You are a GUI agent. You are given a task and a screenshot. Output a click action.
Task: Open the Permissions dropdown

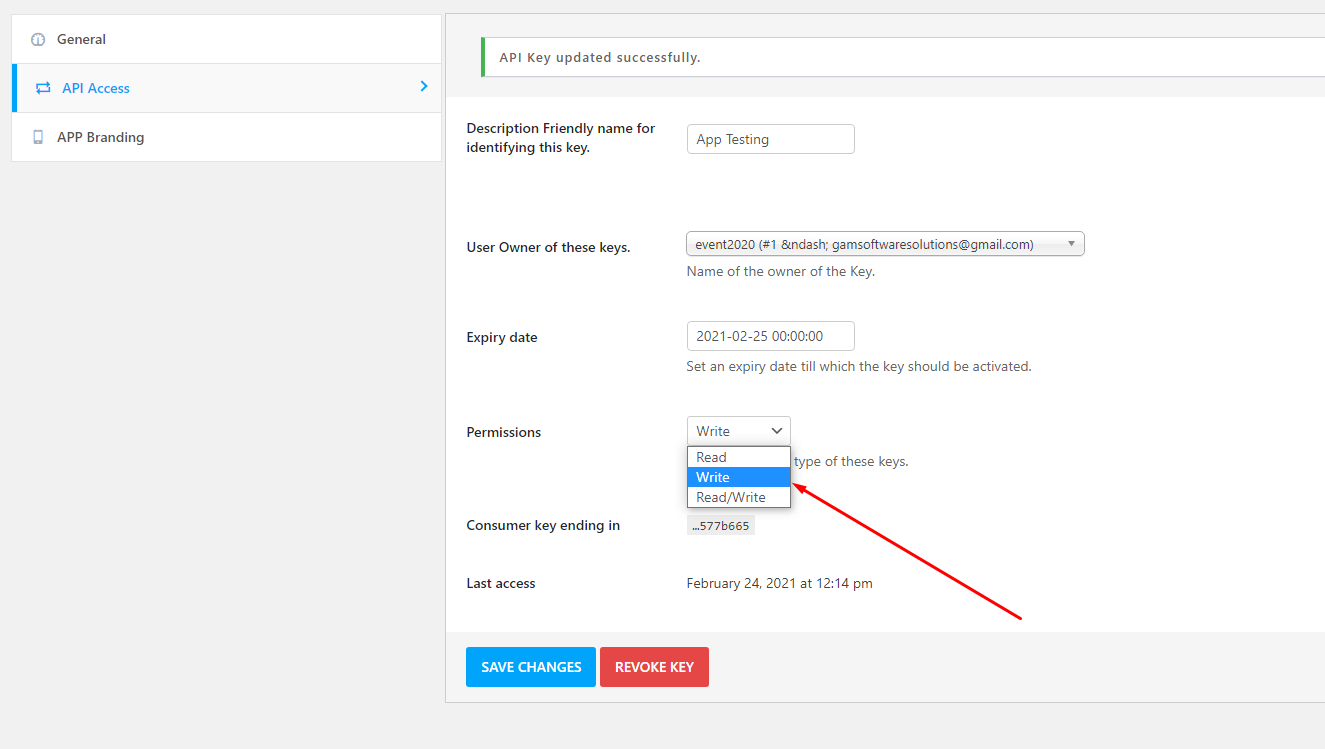(737, 430)
